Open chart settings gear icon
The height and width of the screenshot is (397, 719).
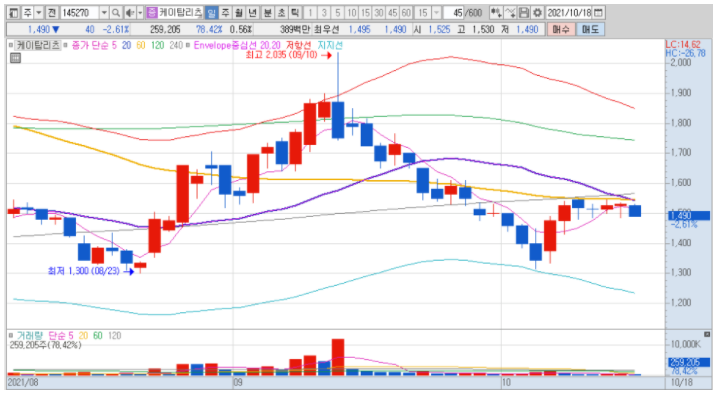click(x=537, y=13)
